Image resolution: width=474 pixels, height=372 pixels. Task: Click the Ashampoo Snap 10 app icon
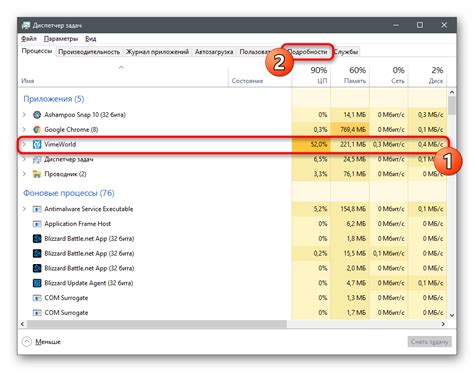click(x=37, y=115)
